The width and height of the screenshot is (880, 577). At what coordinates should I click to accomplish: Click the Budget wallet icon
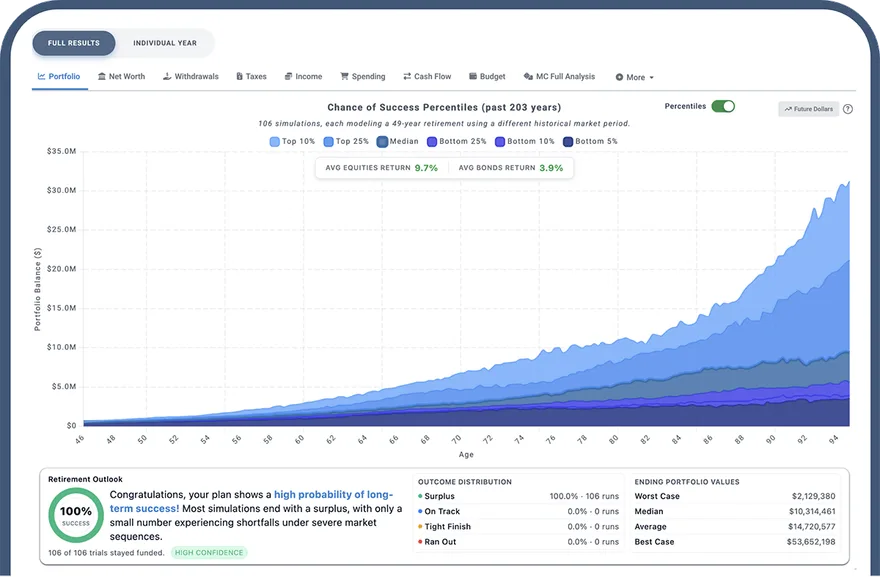[473, 76]
